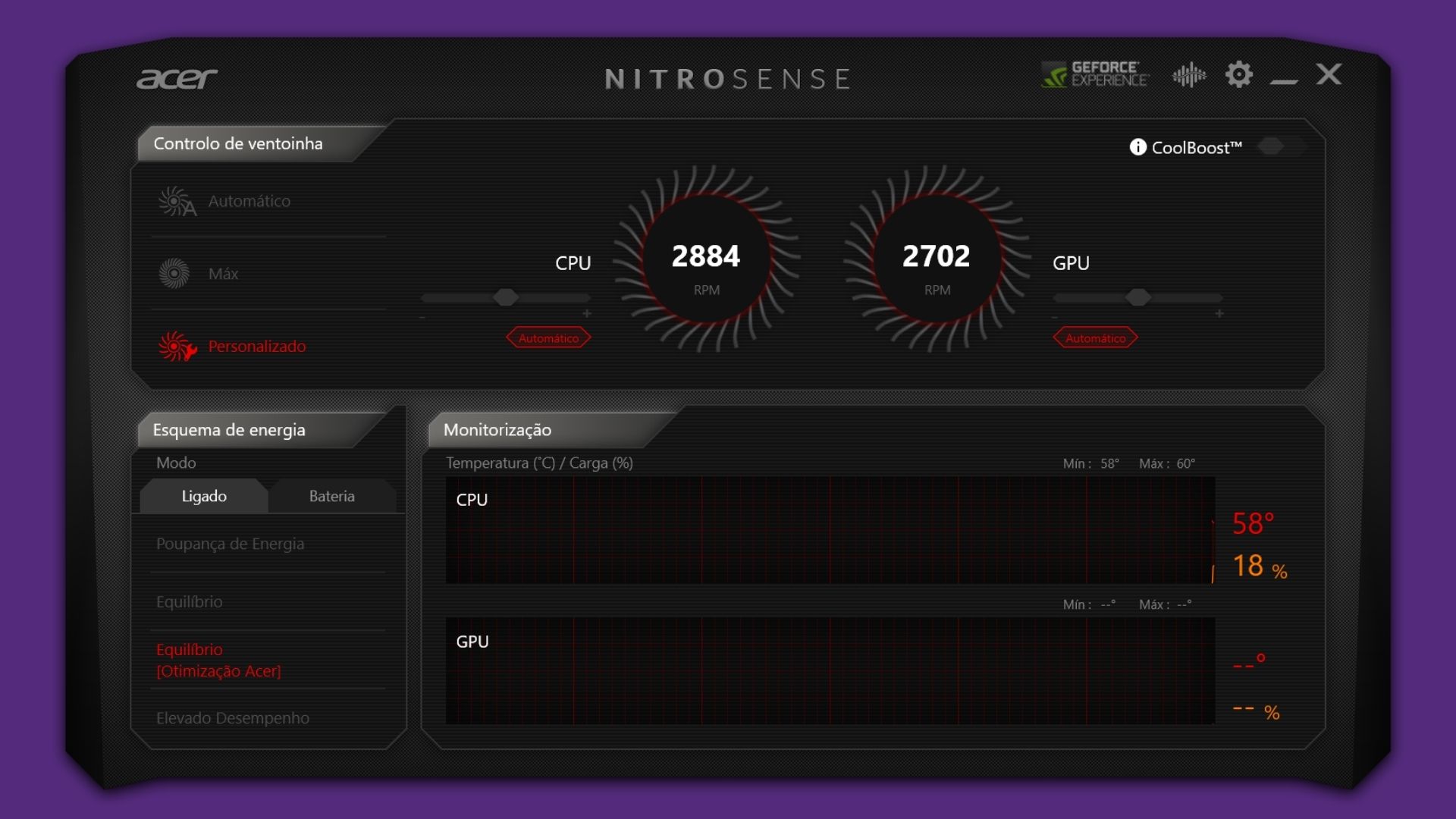Viewport: 1456px width, 819px height.
Task: Click the GPU temperature graph
Action: point(830,671)
